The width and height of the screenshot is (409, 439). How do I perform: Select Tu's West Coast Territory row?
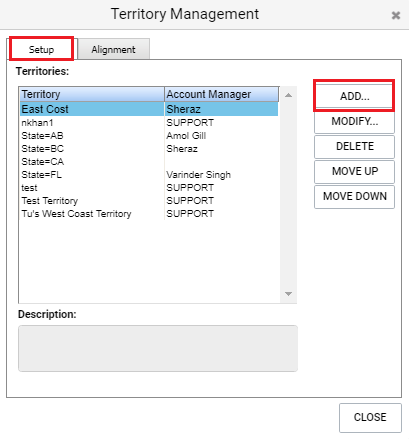(x=149, y=214)
